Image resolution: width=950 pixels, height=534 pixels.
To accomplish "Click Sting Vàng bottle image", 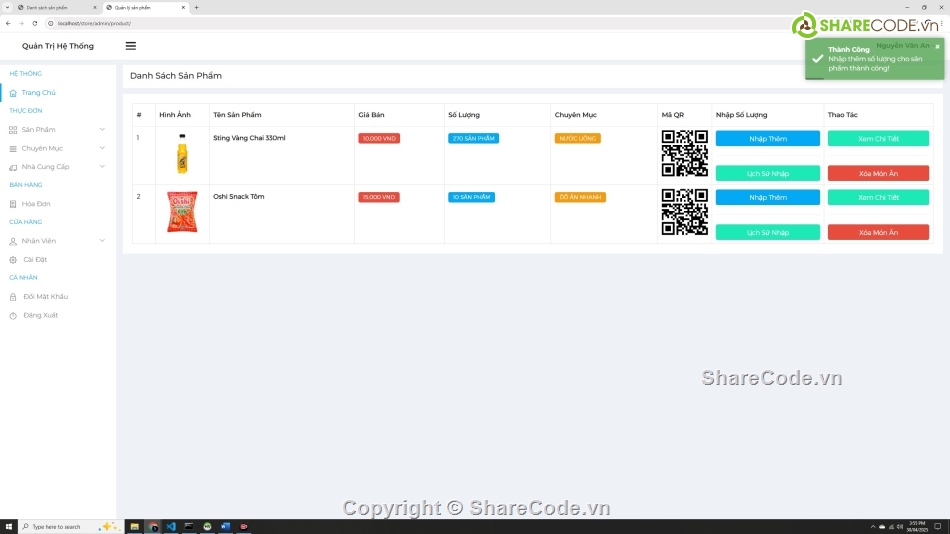I will [182, 154].
